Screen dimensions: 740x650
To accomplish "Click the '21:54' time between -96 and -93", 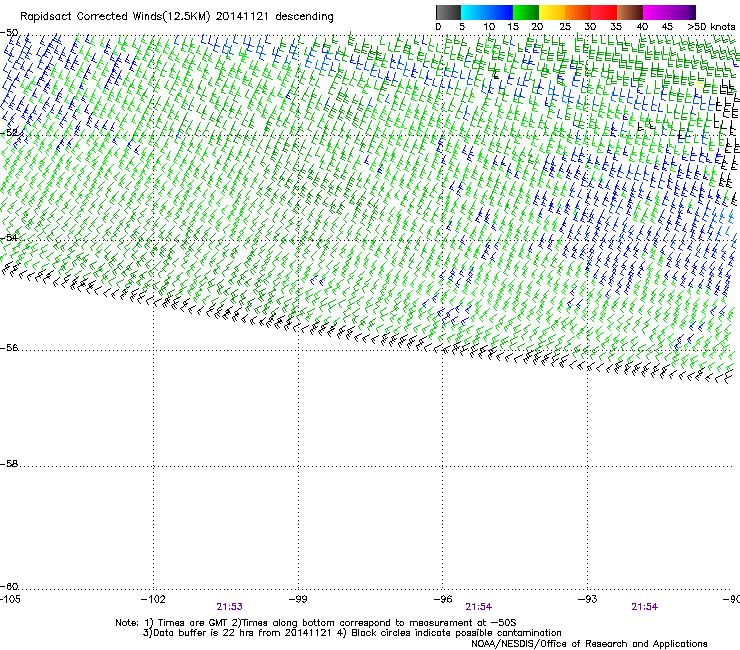I will coord(479,607).
